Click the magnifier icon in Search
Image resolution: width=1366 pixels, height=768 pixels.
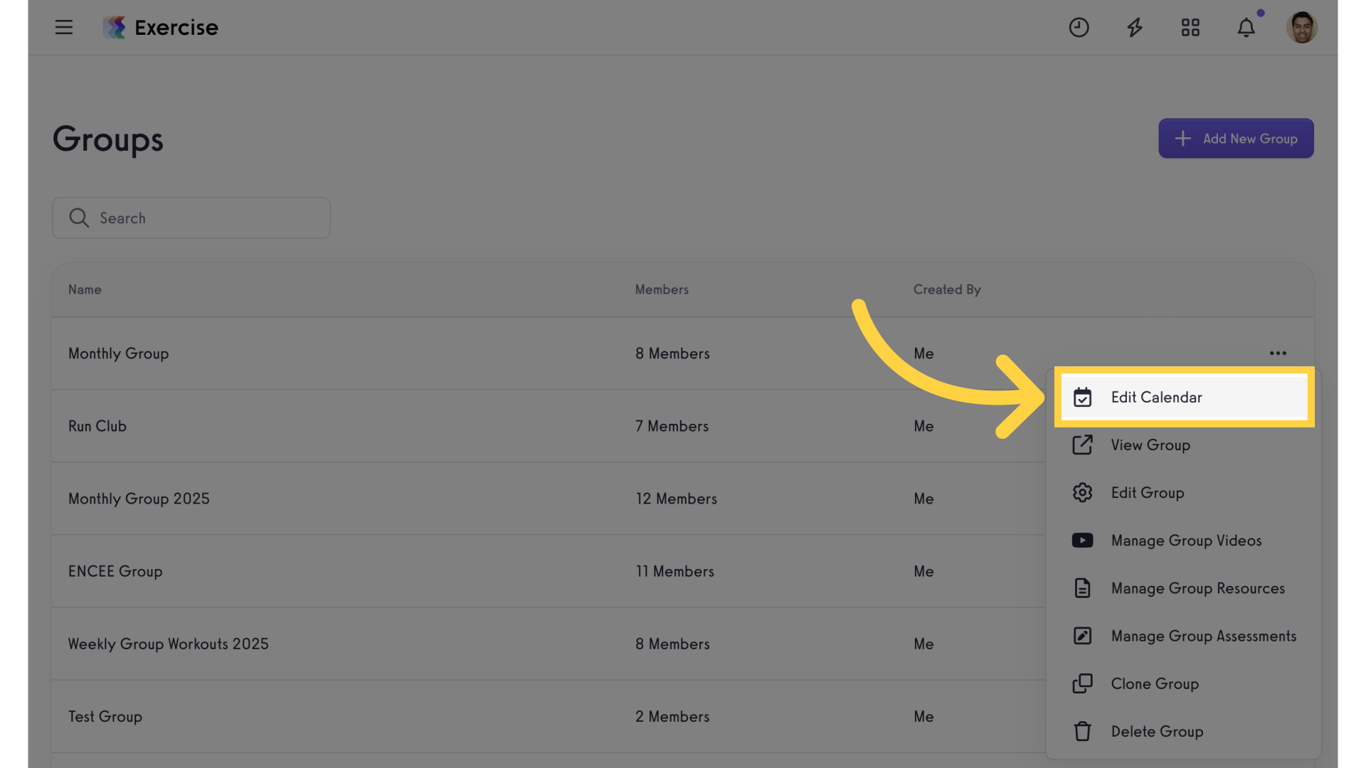pos(79,218)
